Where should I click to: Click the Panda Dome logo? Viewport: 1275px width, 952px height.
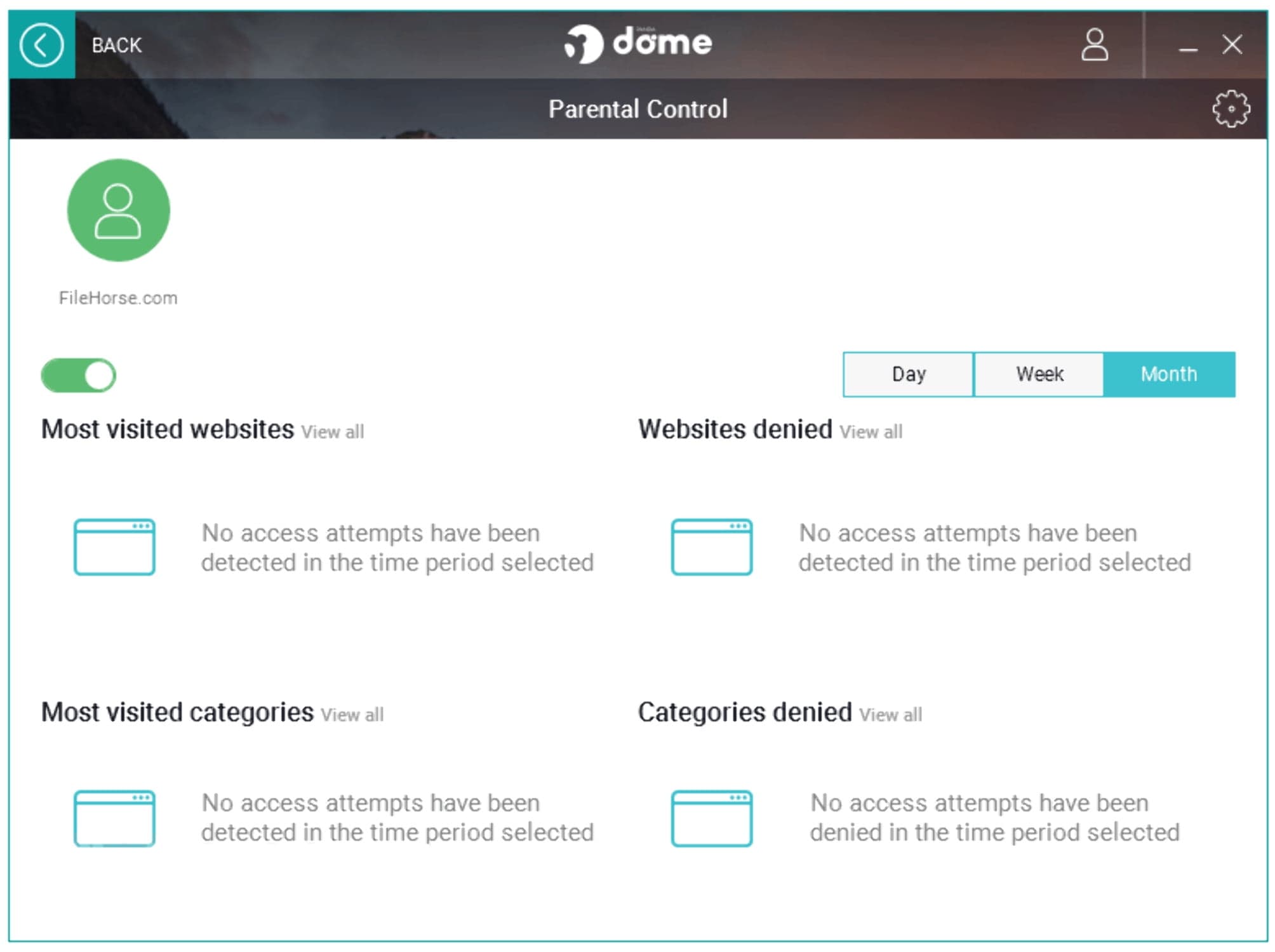point(638,43)
